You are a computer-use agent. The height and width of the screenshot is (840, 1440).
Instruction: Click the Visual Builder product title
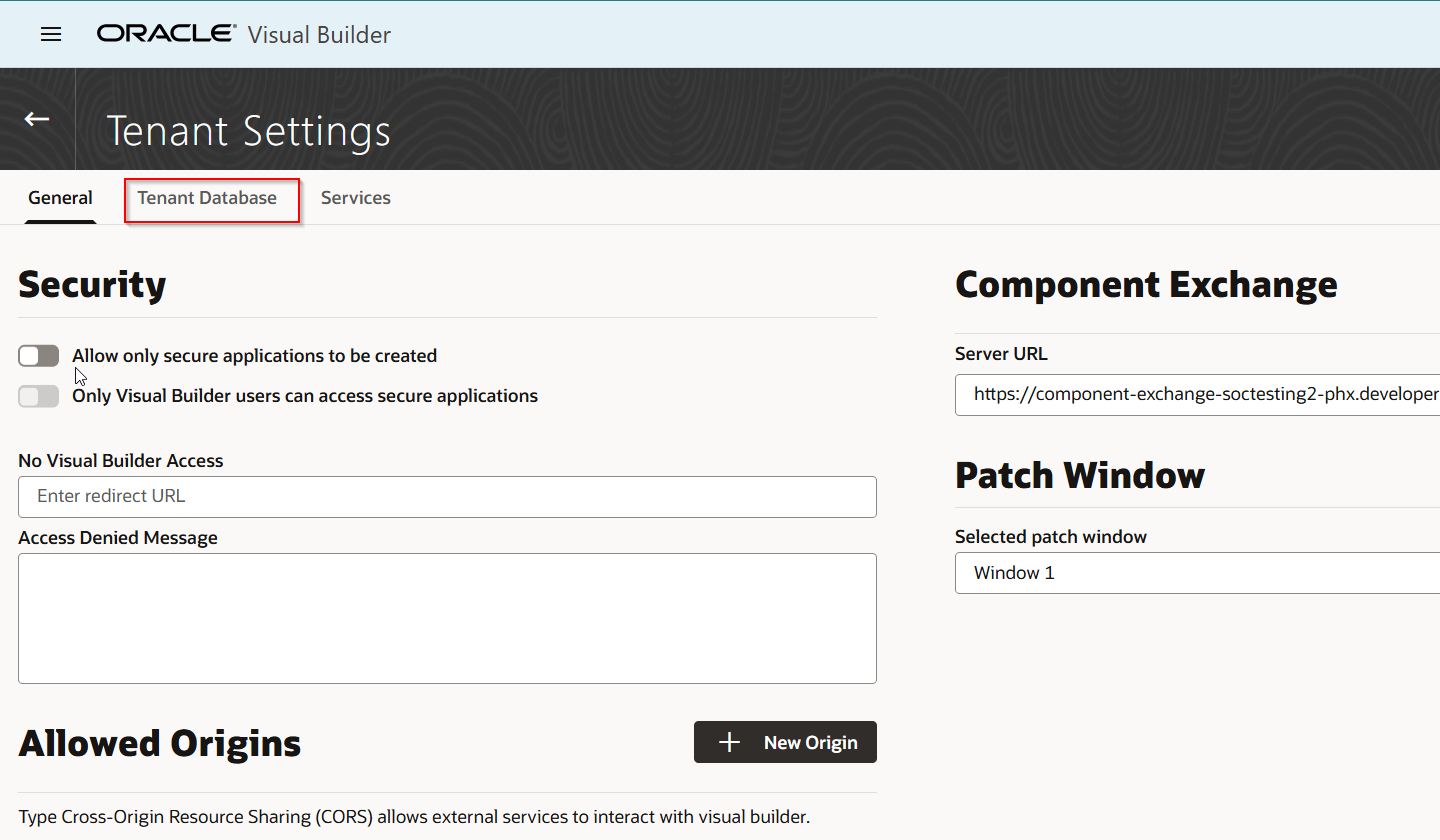[319, 35]
